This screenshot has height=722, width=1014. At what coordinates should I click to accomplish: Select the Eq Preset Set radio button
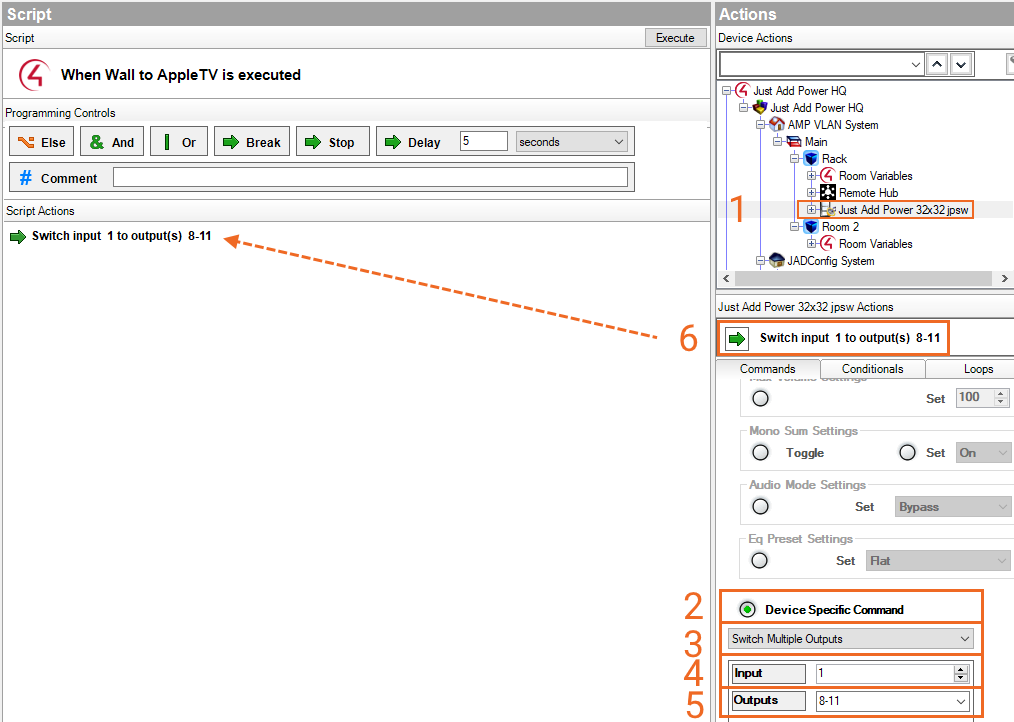click(x=760, y=560)
